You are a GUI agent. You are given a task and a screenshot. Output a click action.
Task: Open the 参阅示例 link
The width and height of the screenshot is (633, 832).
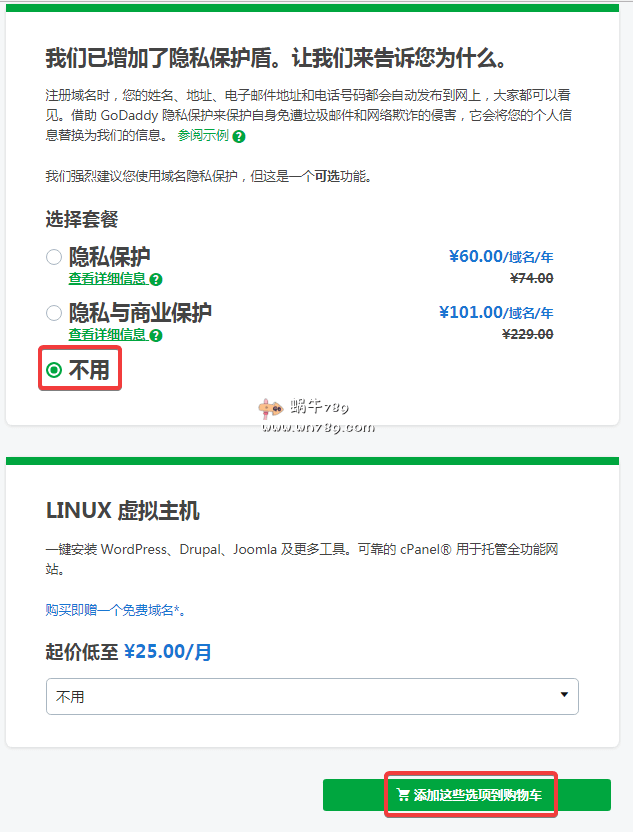[203, 135]
